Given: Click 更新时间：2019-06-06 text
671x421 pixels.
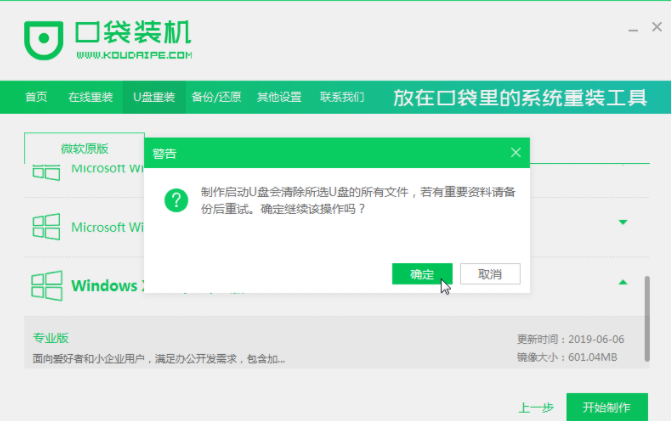Looking at the screenshot, I should pyautogui.click(x=570, y=339).
